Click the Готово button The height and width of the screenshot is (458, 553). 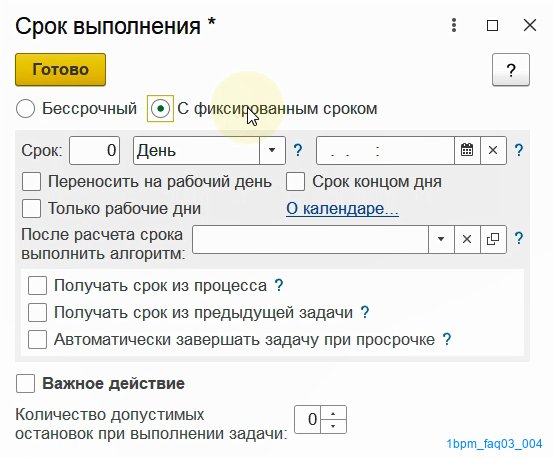pyautogui.click(x=60, y=70)
